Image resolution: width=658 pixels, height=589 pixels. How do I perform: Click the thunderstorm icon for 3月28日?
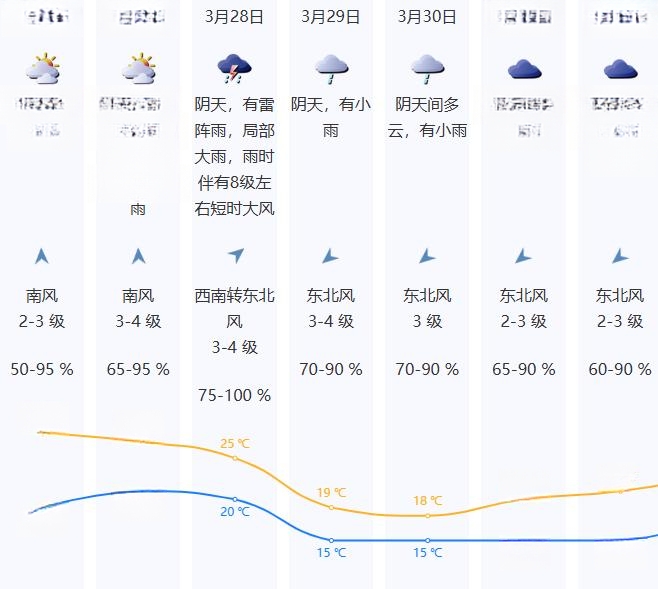[x=234, y=69]
